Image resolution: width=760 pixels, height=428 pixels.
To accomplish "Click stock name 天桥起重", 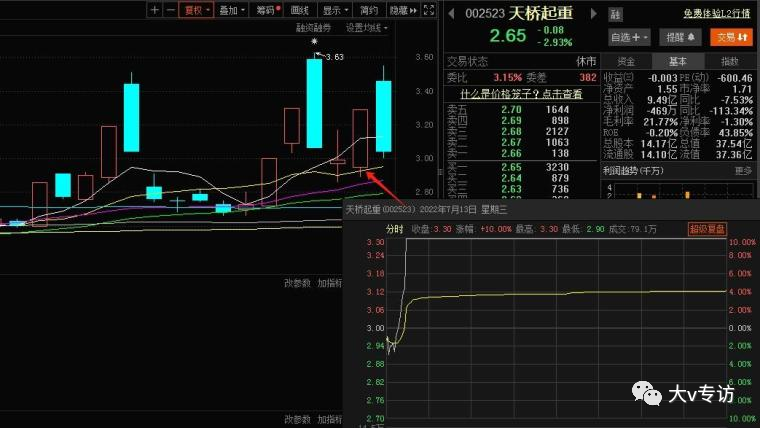I will pyautogui.click(x=540, y=13).
